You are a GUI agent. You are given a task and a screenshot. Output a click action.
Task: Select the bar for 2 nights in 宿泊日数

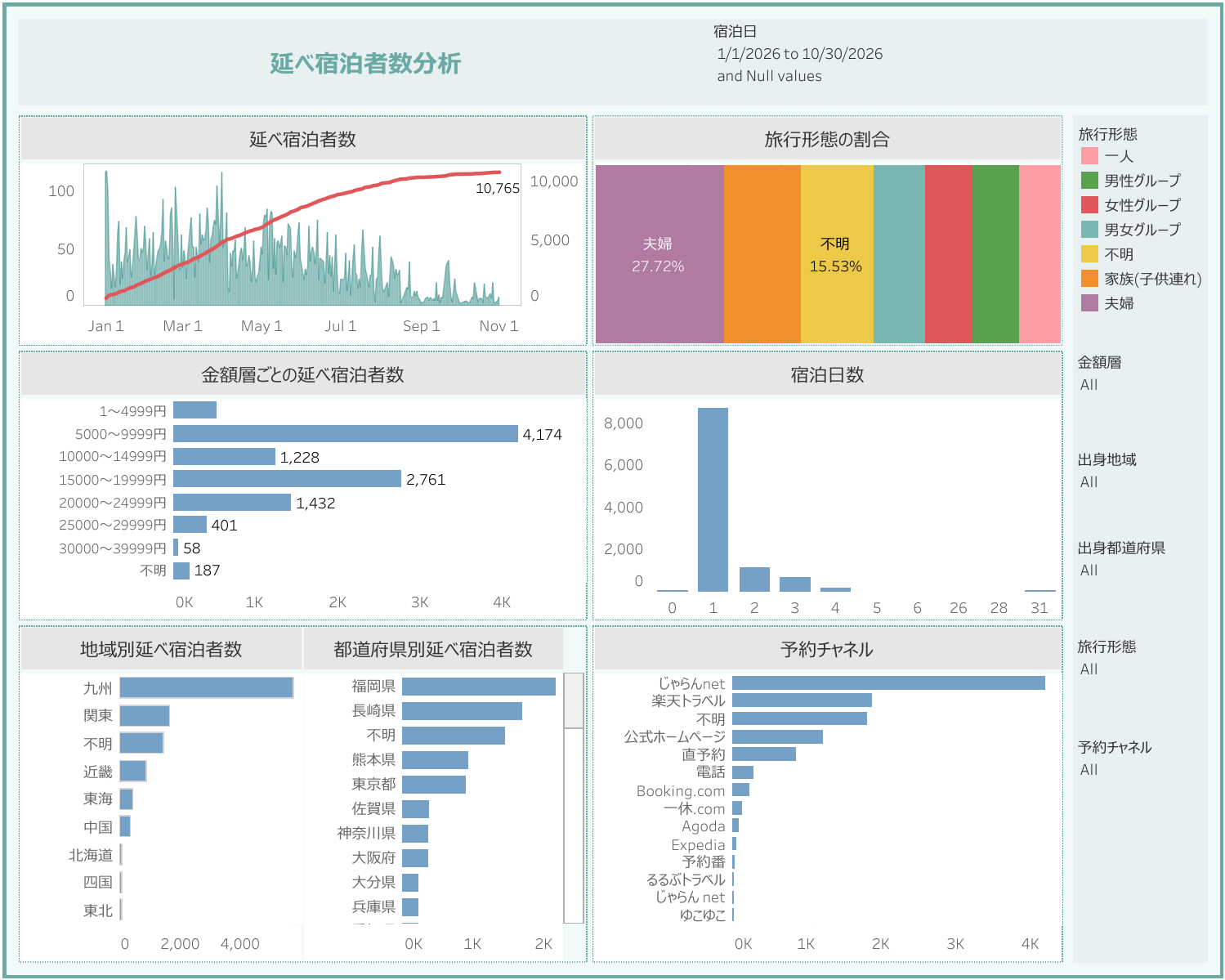[x=754, y=579]
